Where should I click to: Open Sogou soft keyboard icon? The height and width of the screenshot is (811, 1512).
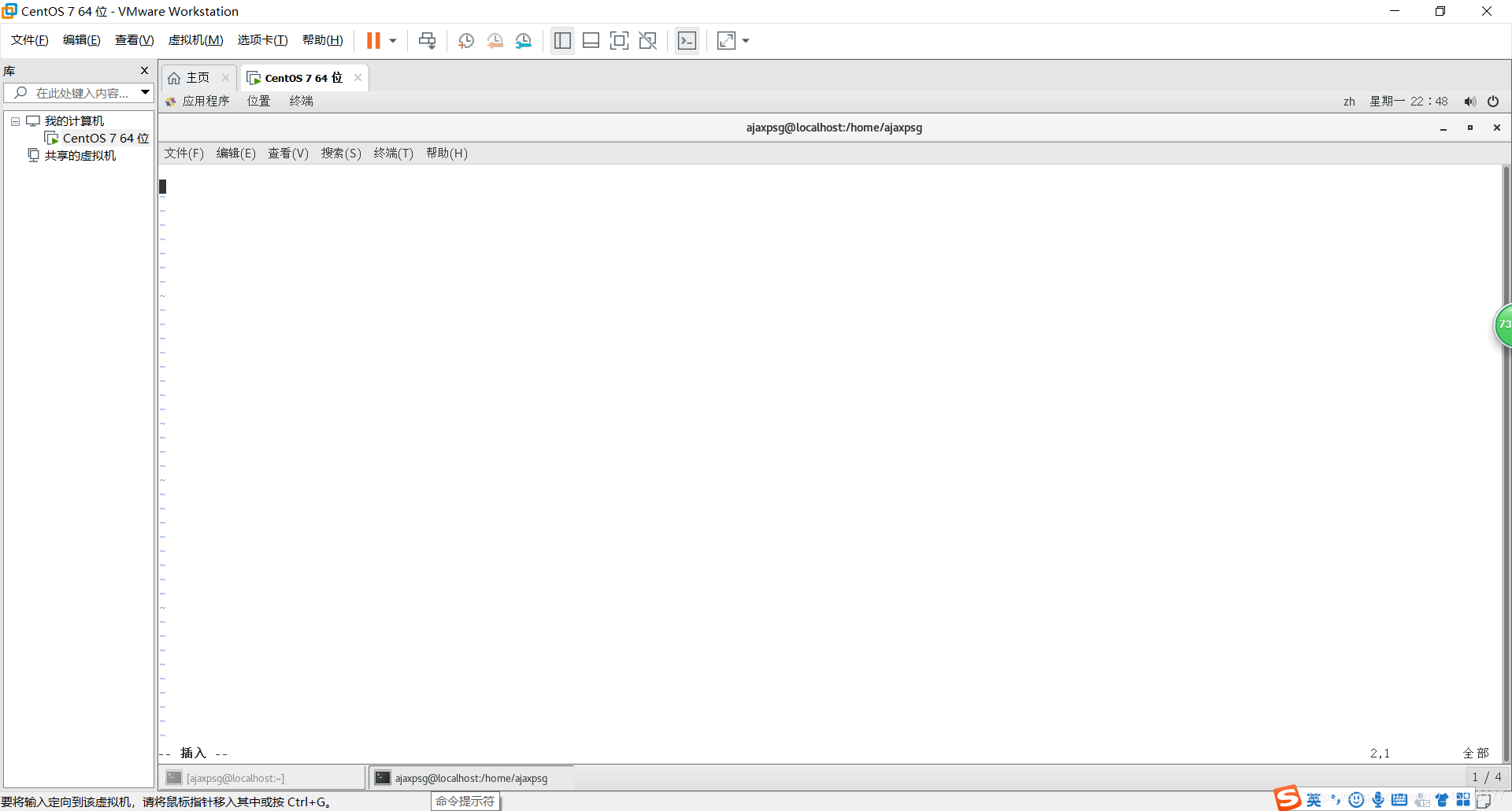(1399, 800)
